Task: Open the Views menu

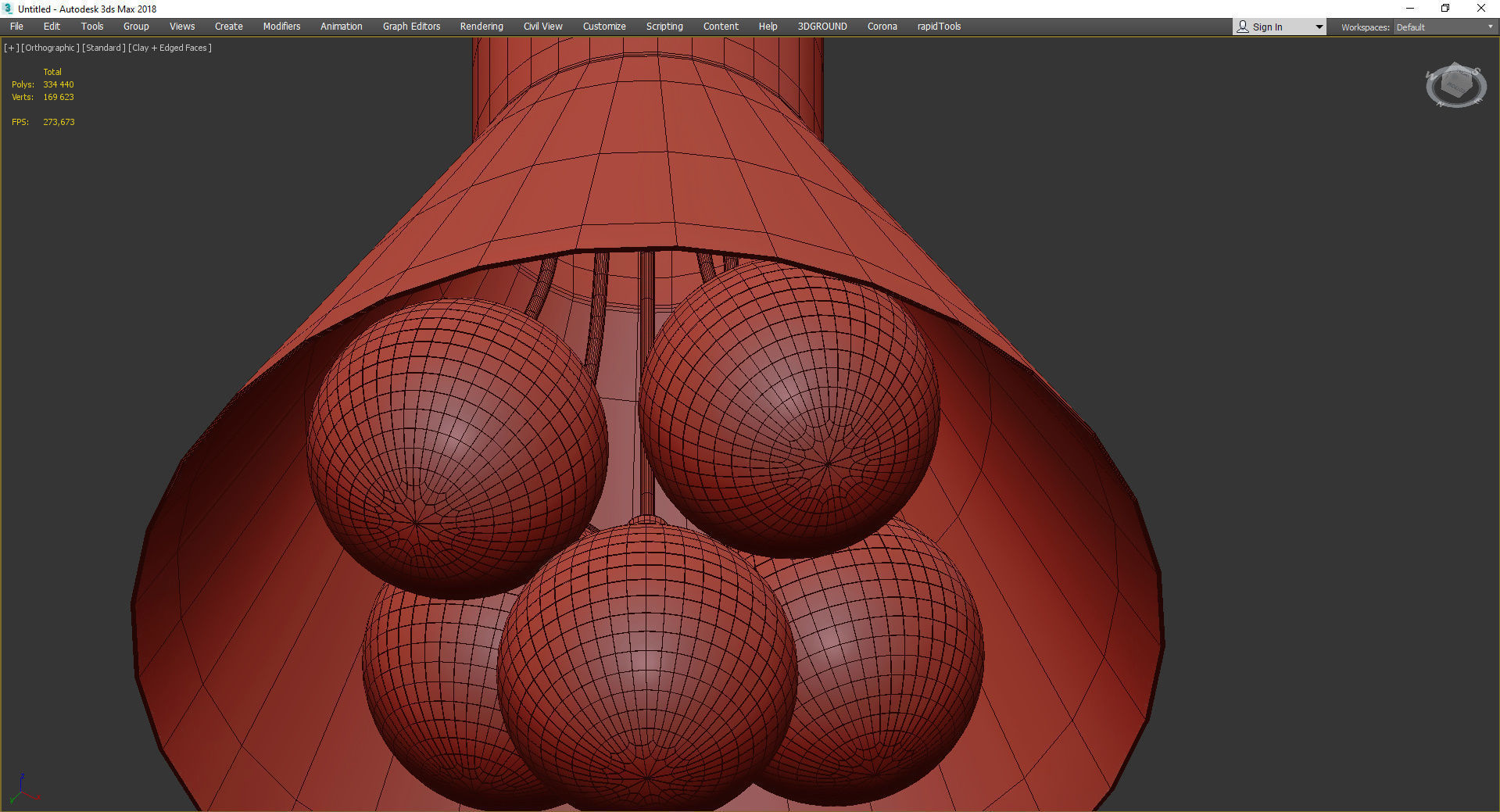Action: 182,27
